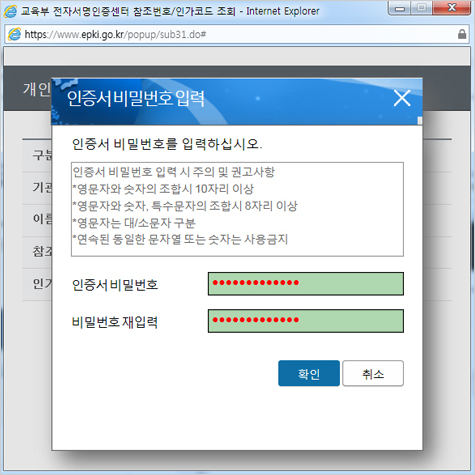Click the line *영문자와 숫자의 조합시 10자리 이상
475x475 pixels.
pyautogui.click(x=163, y=189)
